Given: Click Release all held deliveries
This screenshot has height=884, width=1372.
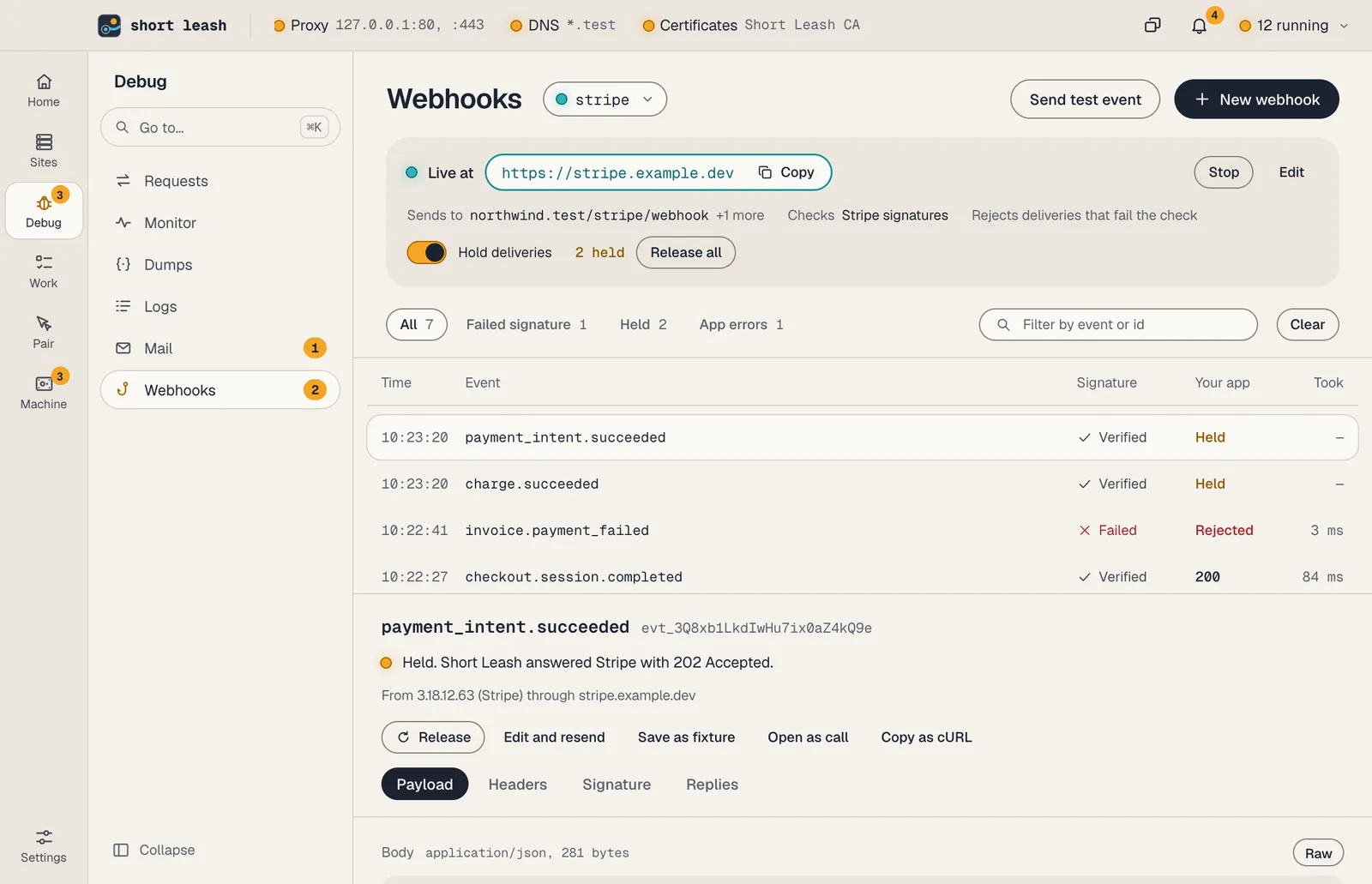Looking at the screenshot, I should point(686,252).
